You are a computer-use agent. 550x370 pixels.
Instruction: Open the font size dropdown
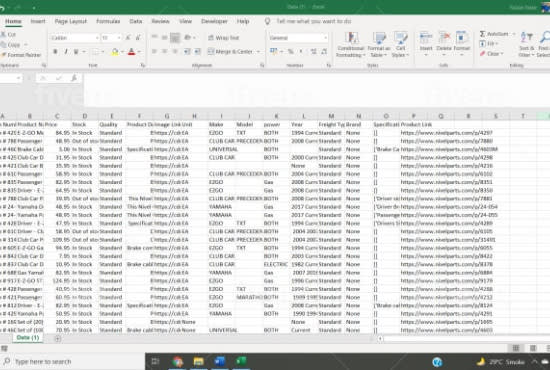tap(119, 38)
